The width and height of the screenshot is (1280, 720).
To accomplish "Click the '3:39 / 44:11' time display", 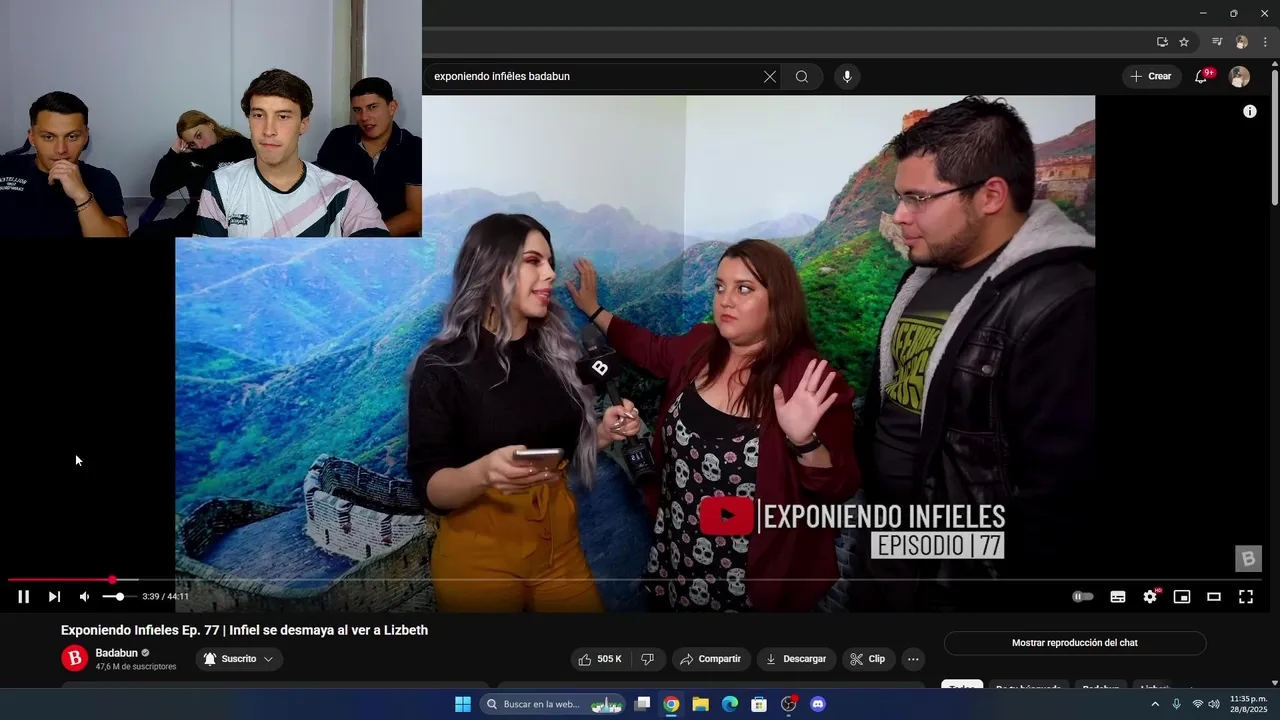I will [165, 597].
